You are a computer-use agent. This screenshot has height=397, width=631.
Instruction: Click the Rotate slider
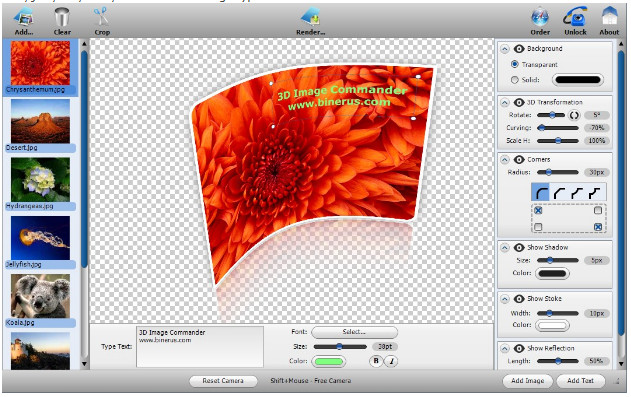pos(551,115)
